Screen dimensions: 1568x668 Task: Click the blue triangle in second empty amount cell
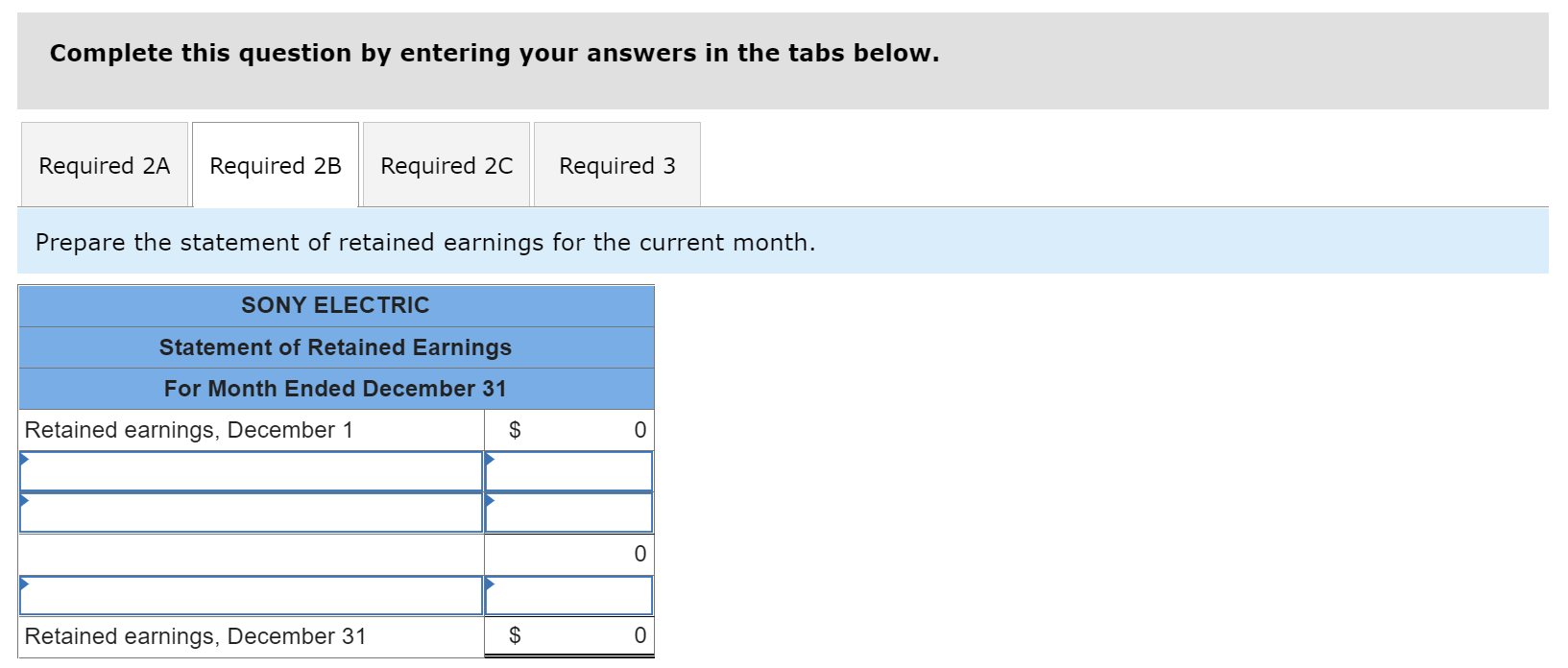pos(492,501)
